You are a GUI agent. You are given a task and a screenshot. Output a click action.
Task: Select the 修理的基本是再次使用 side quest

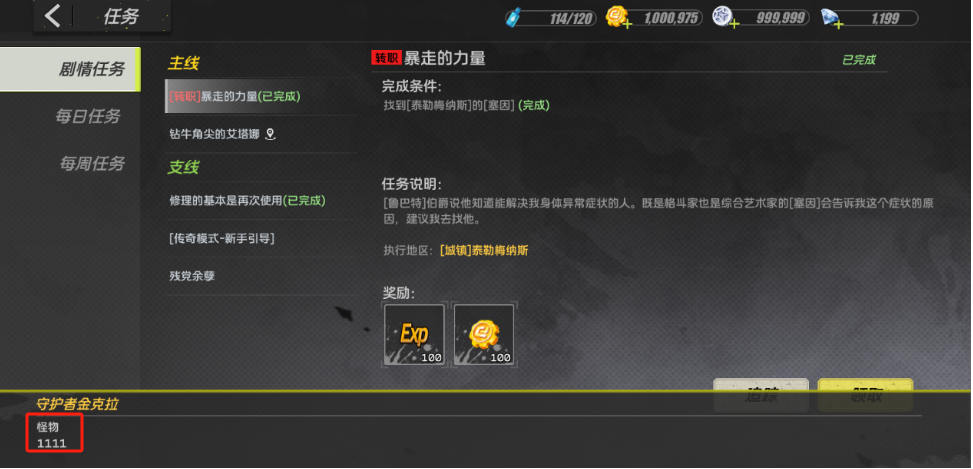coord(261,200)
